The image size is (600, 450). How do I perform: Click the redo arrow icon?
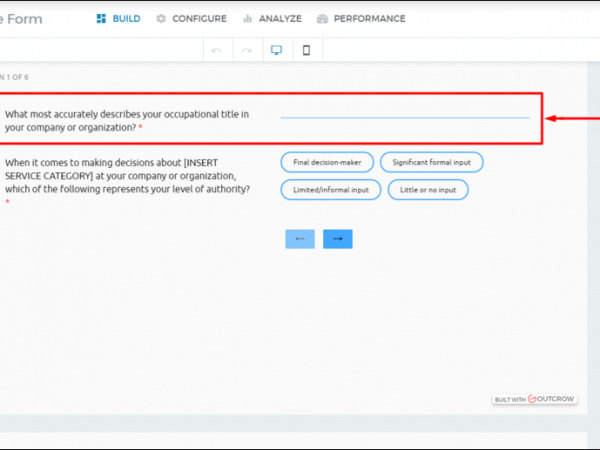pos(247,50)
